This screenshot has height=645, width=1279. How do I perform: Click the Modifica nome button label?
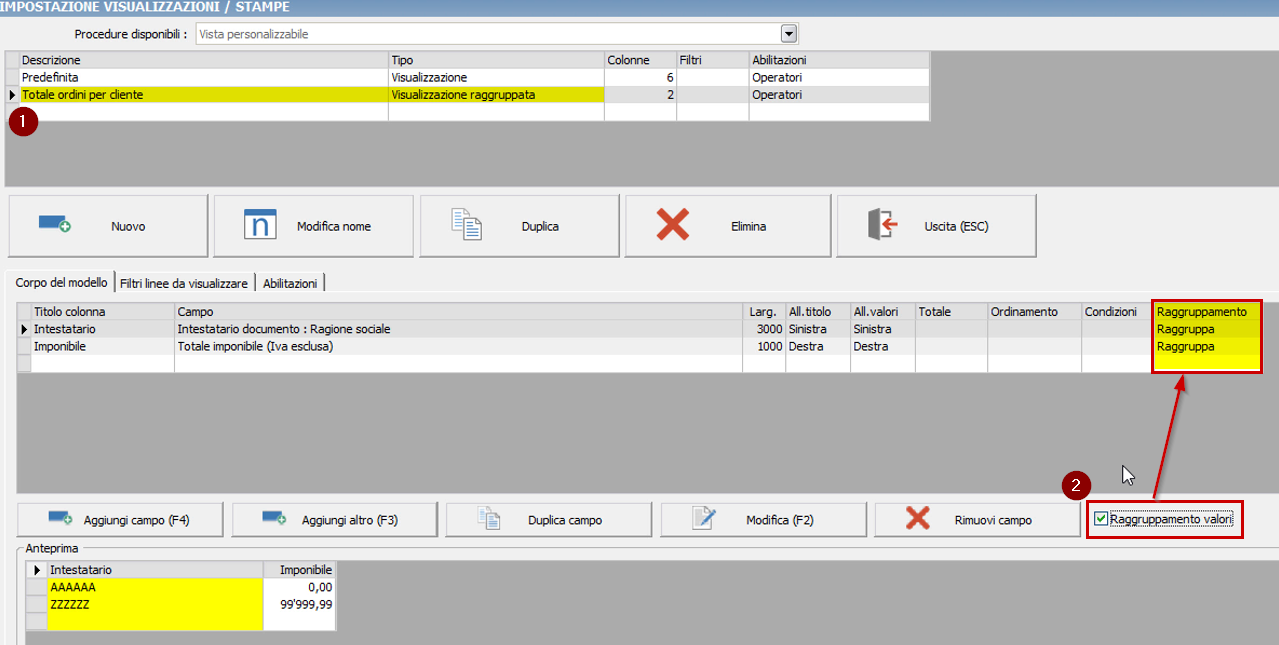pos(334,227)
